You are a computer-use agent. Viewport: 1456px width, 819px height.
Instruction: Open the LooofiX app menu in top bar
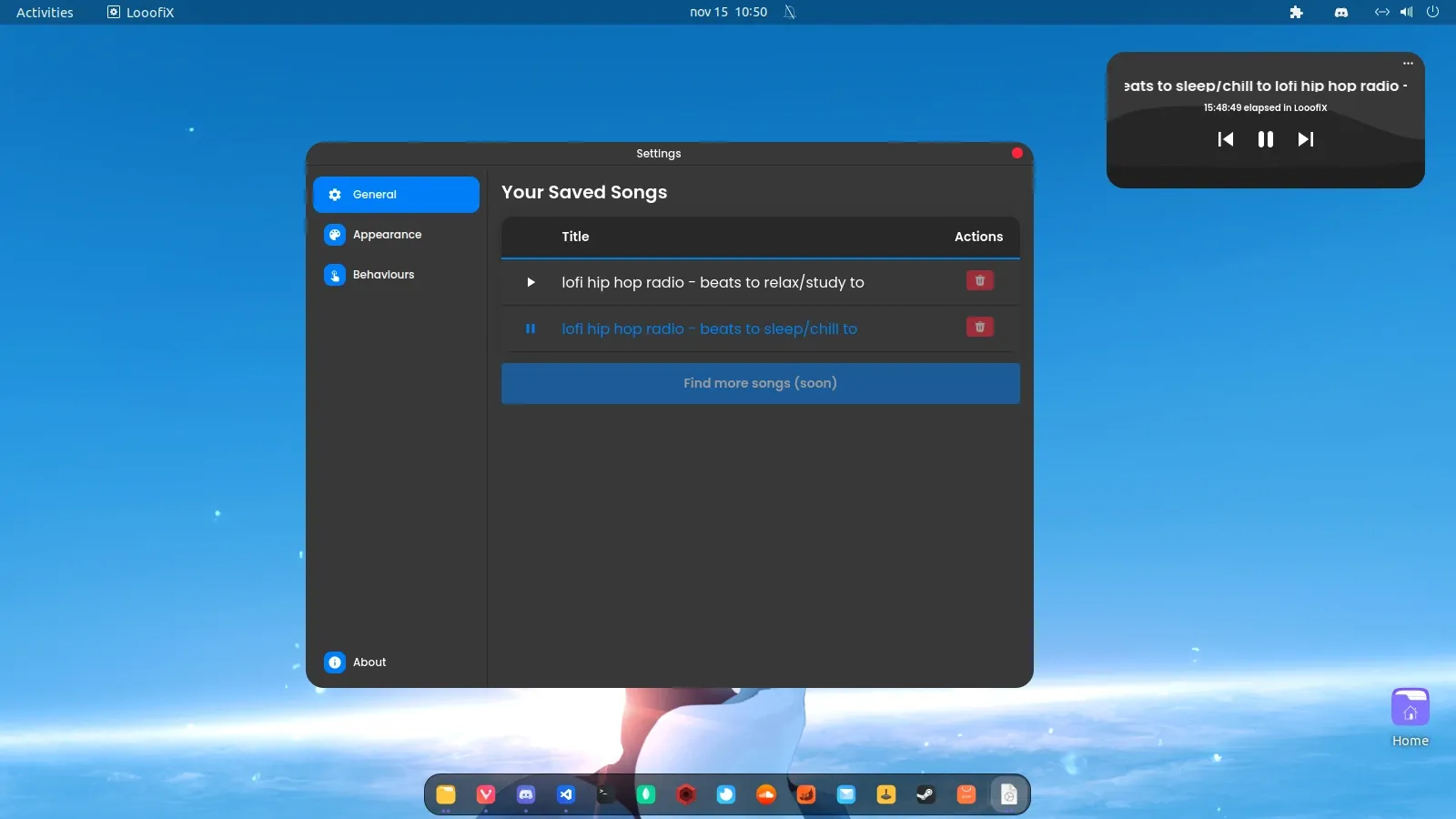tap(141, 13)
